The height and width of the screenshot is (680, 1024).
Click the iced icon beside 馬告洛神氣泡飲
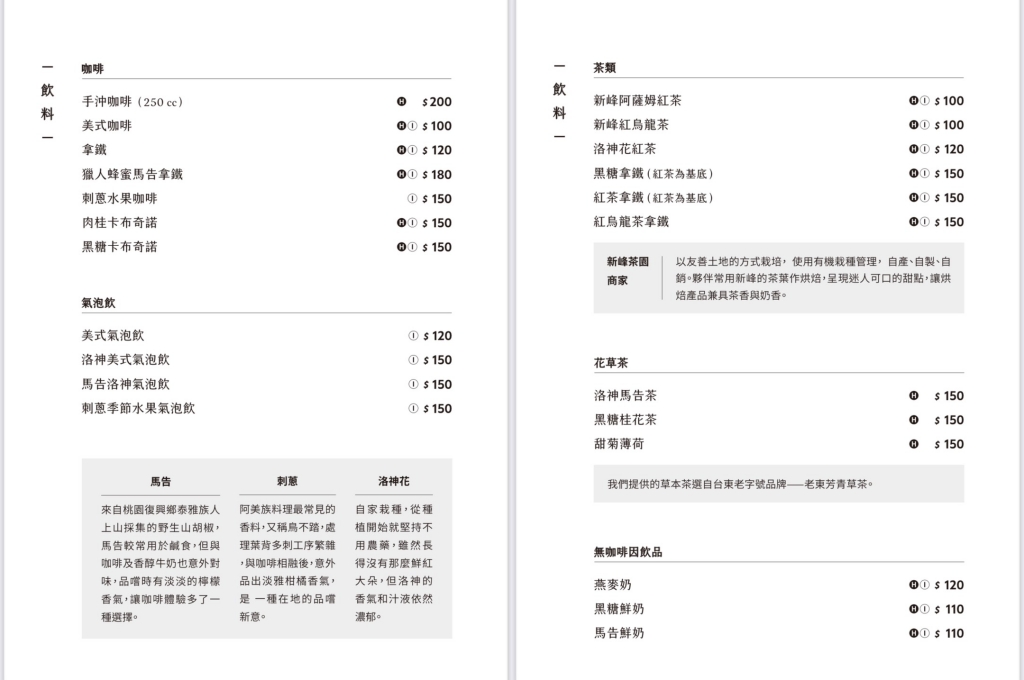pyautogui.click(x=413, y=384)
